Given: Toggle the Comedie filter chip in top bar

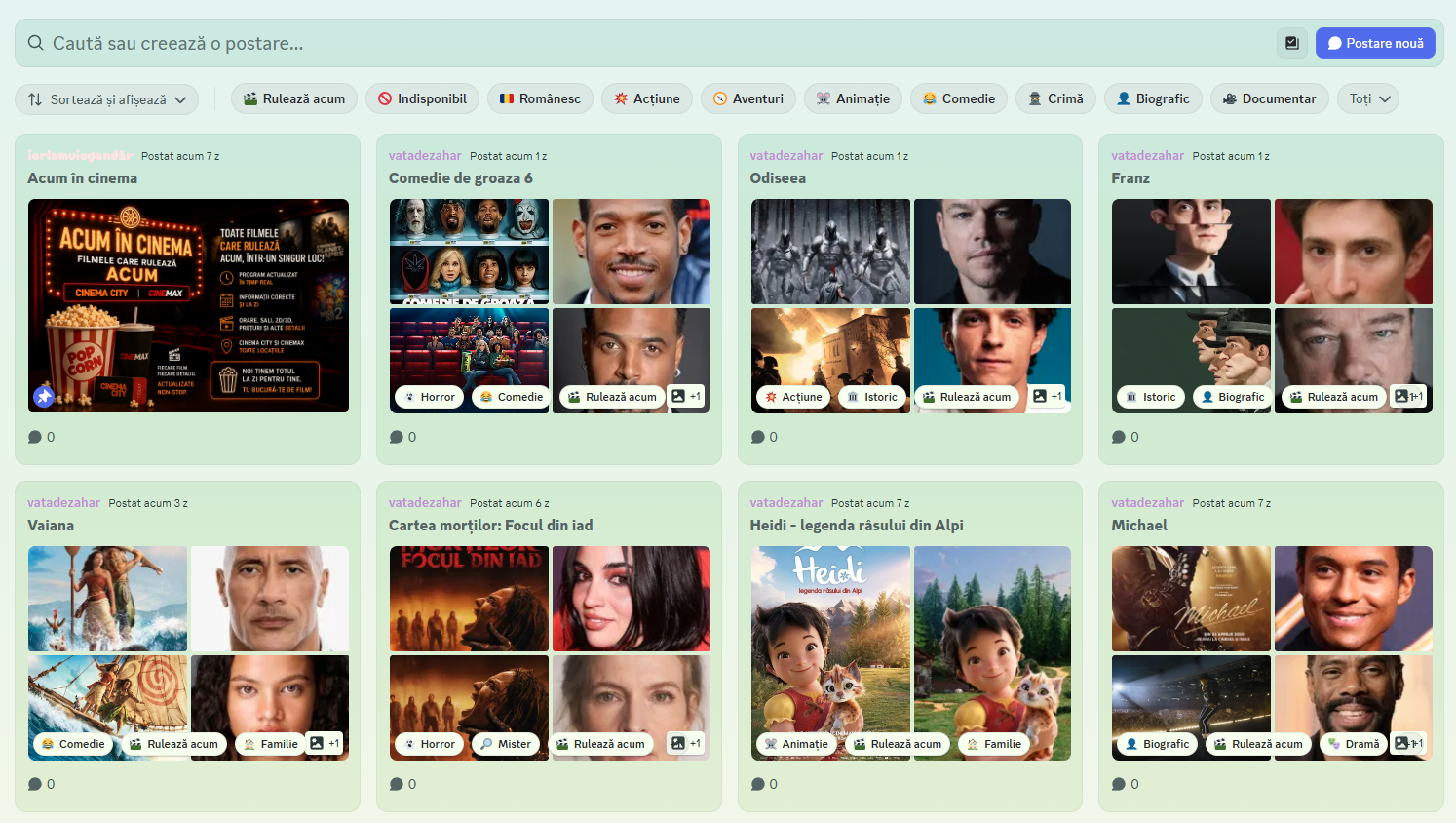Looking at the screenshot, I should [x=959, y=99].
